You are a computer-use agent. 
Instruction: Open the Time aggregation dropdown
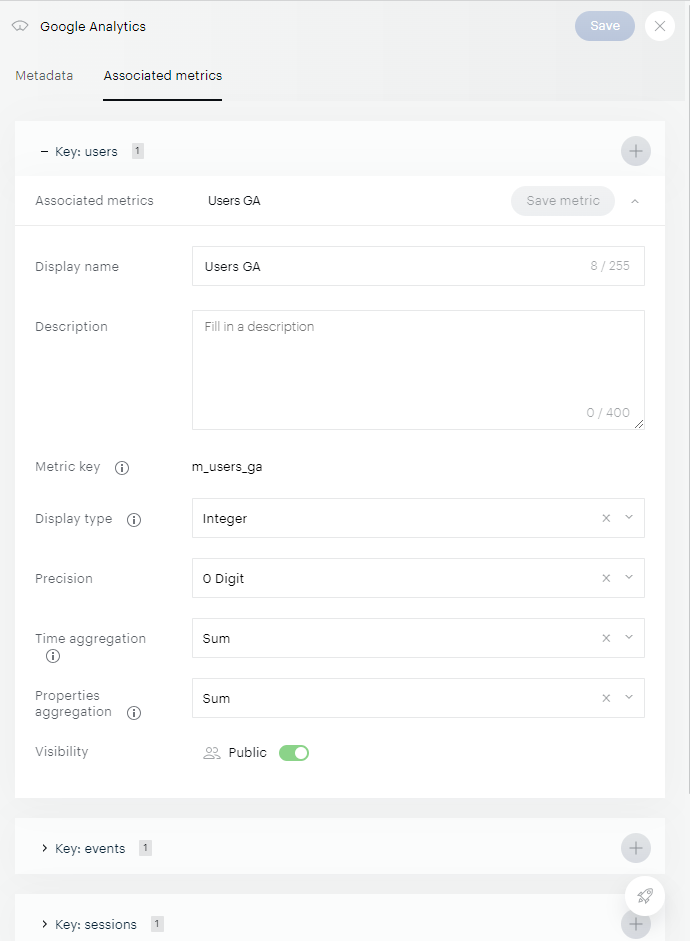click(x=629, y=638)
